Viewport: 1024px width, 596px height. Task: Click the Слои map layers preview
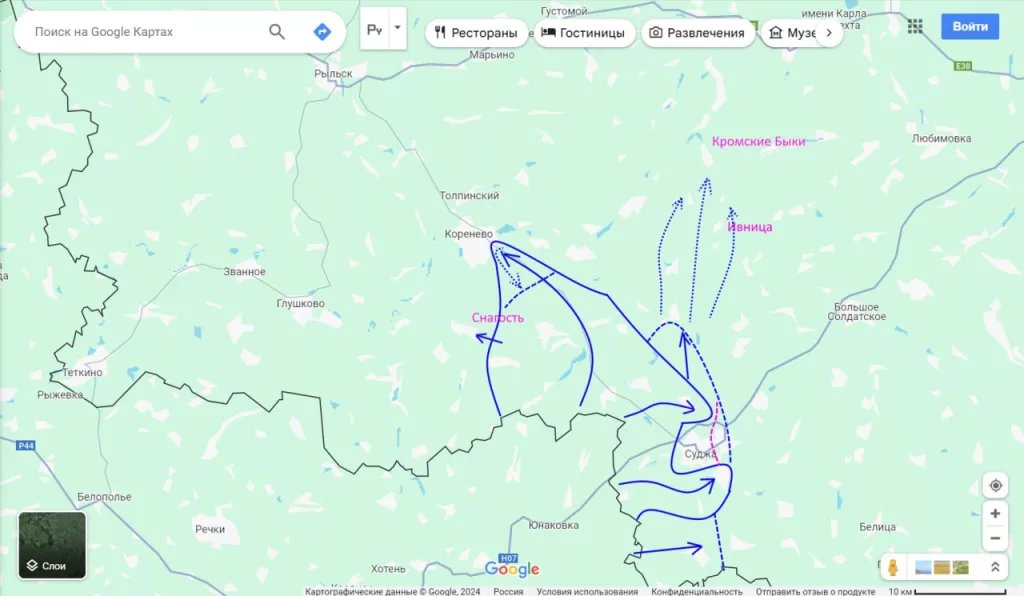click(52, 543)
